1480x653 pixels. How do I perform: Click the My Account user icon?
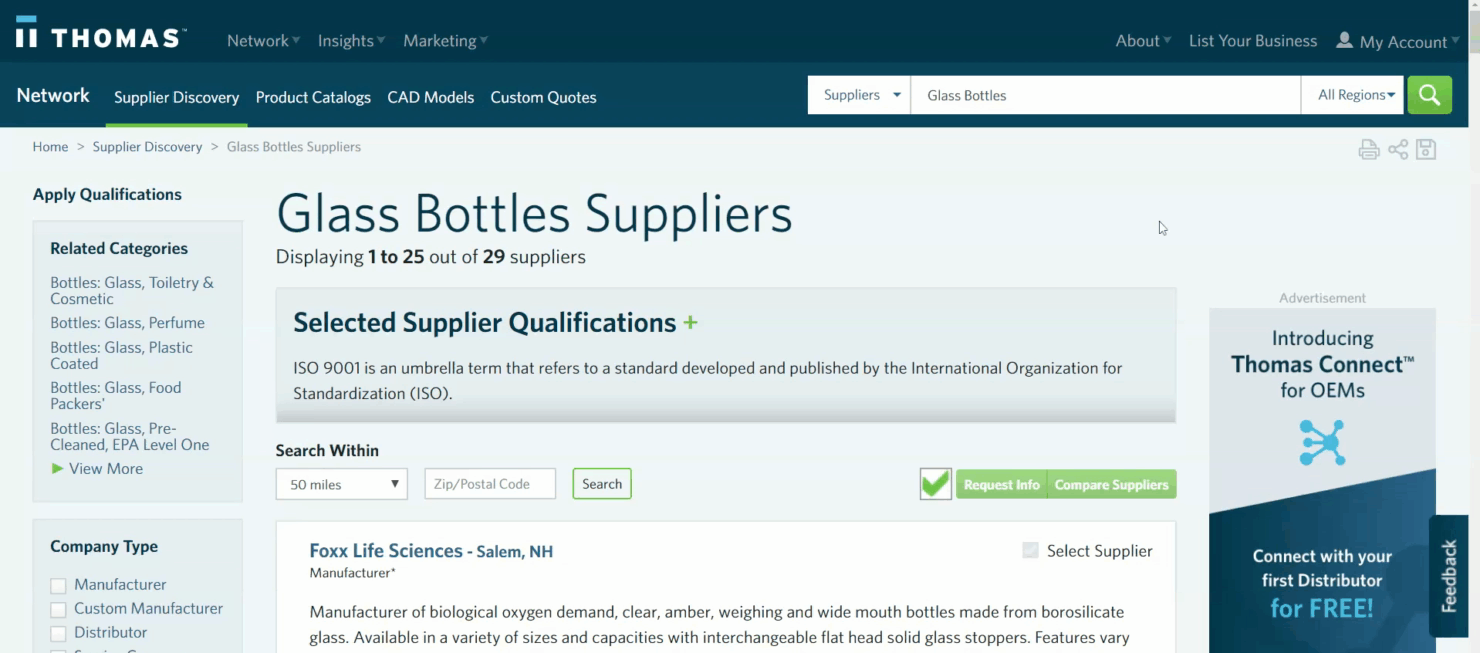pyautogui.click(x=1344, y=40)
